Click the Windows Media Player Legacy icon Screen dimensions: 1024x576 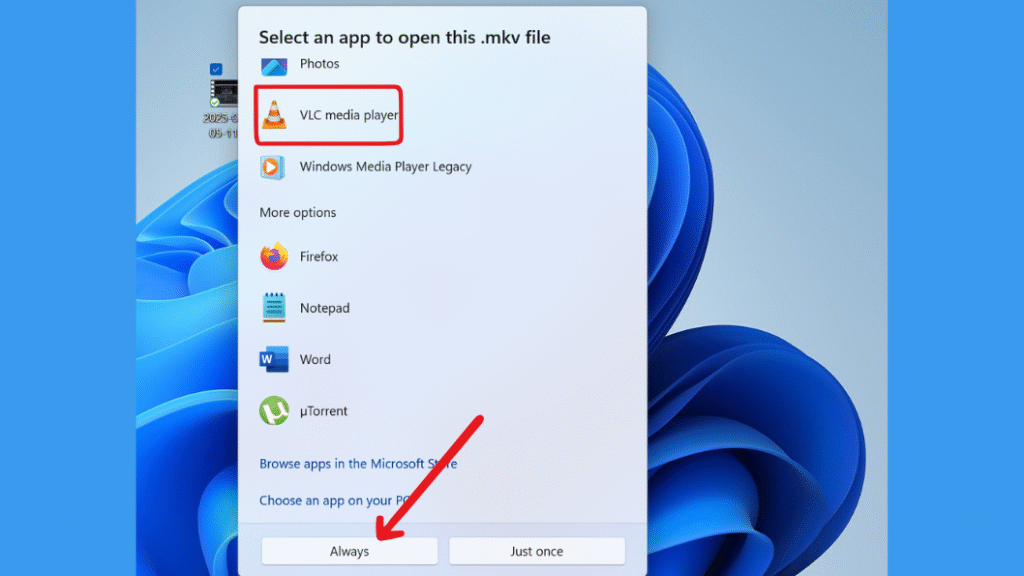[272, 167]
